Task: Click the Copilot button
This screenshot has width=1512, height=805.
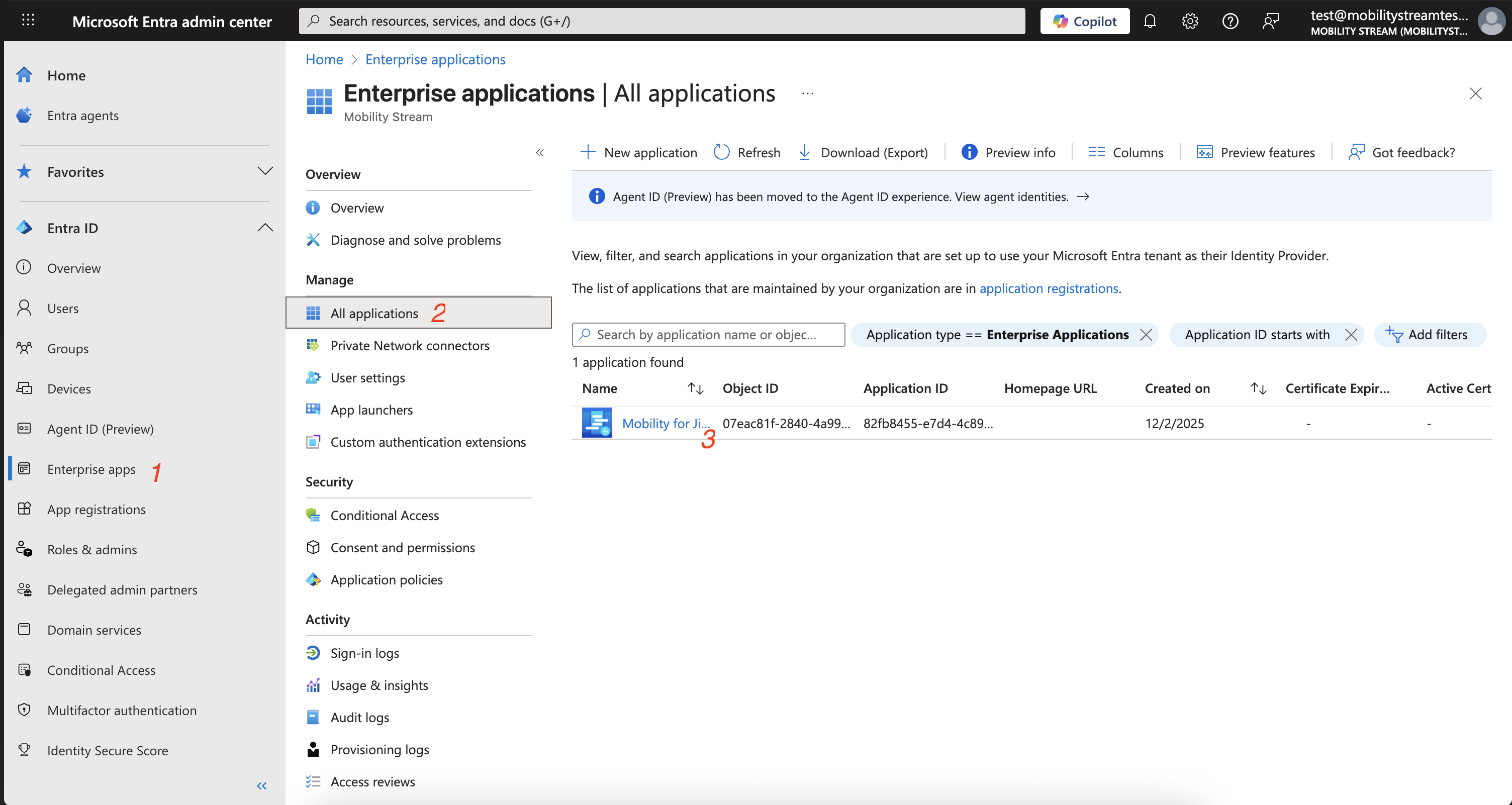Action: tap(1084, 21)
